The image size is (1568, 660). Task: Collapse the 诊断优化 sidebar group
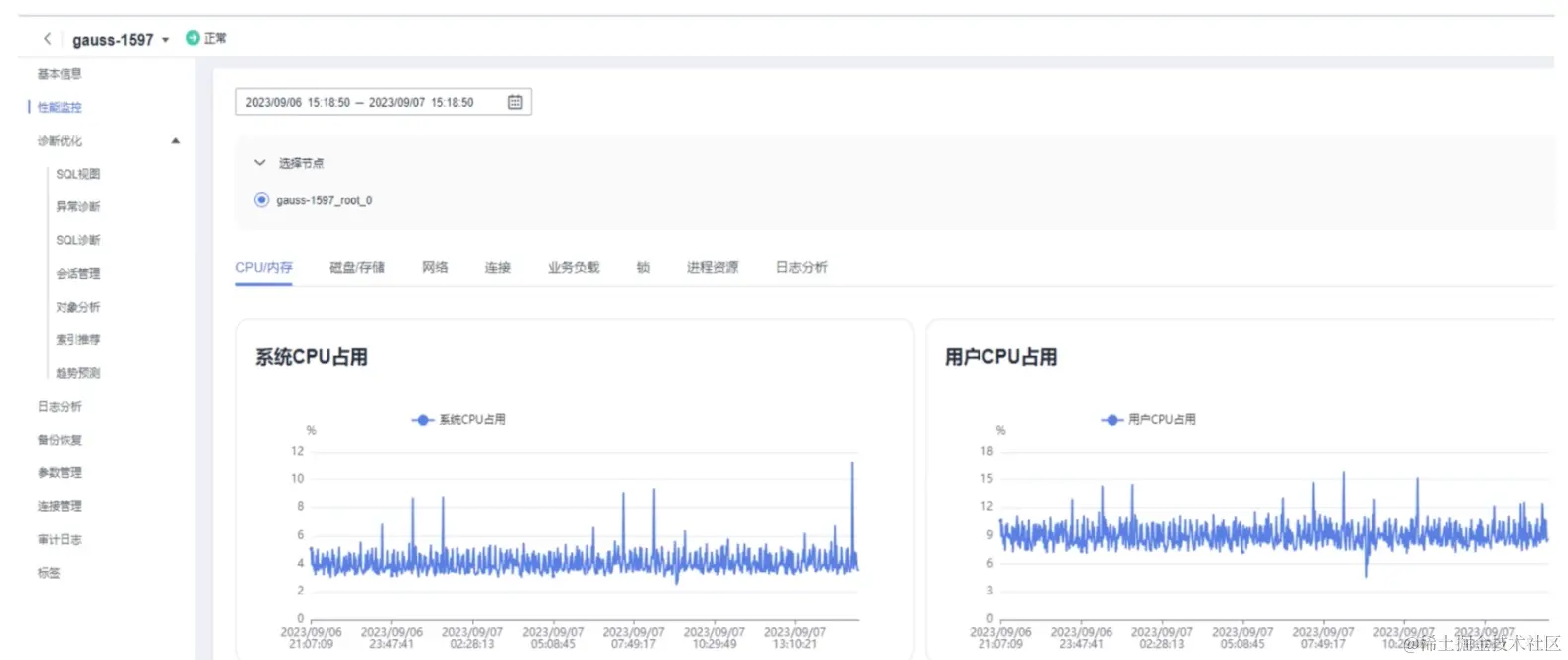176,141
